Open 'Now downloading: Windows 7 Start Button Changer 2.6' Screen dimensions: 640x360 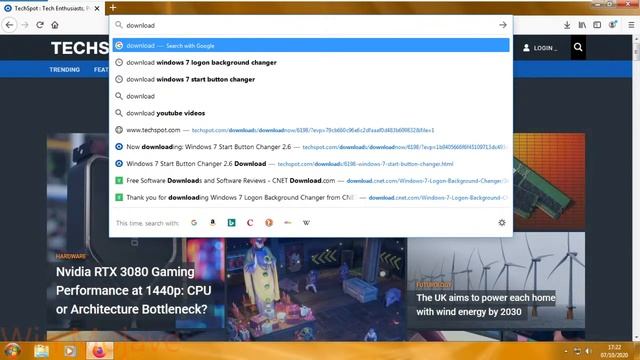tap(311, 147)
